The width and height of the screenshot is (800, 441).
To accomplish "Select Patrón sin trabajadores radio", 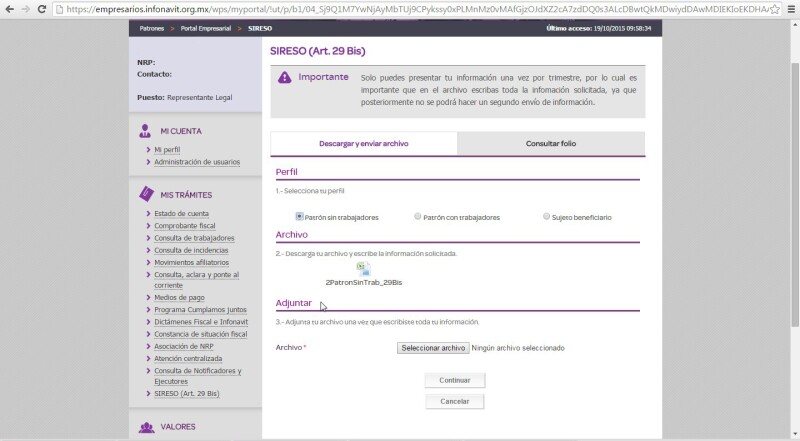I will pyautogui.click(x=299, y=216).
